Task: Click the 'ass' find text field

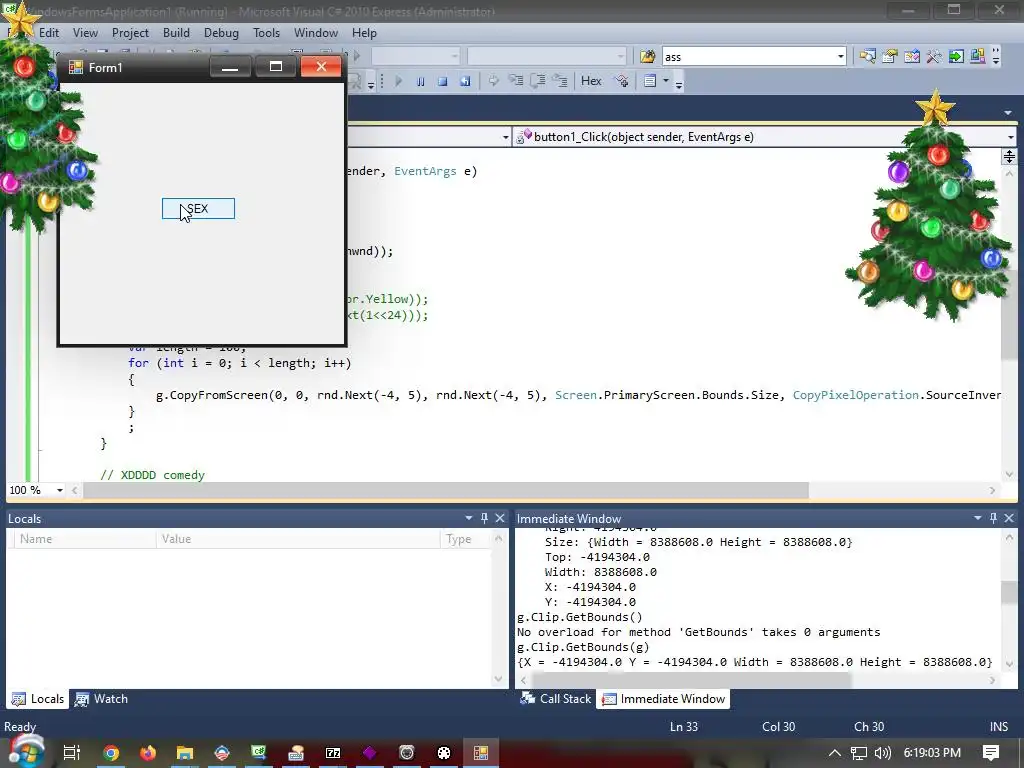Action: (x=748, y=57)
